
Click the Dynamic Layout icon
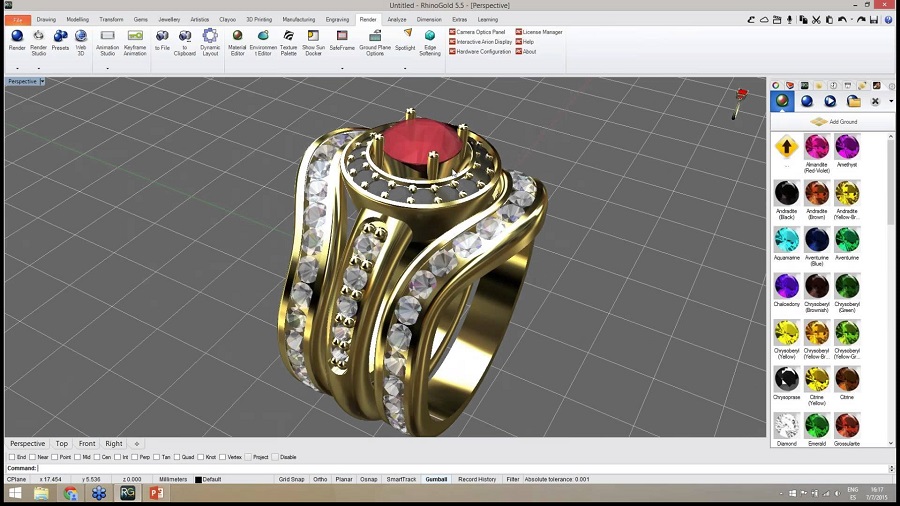click(210, 40)
